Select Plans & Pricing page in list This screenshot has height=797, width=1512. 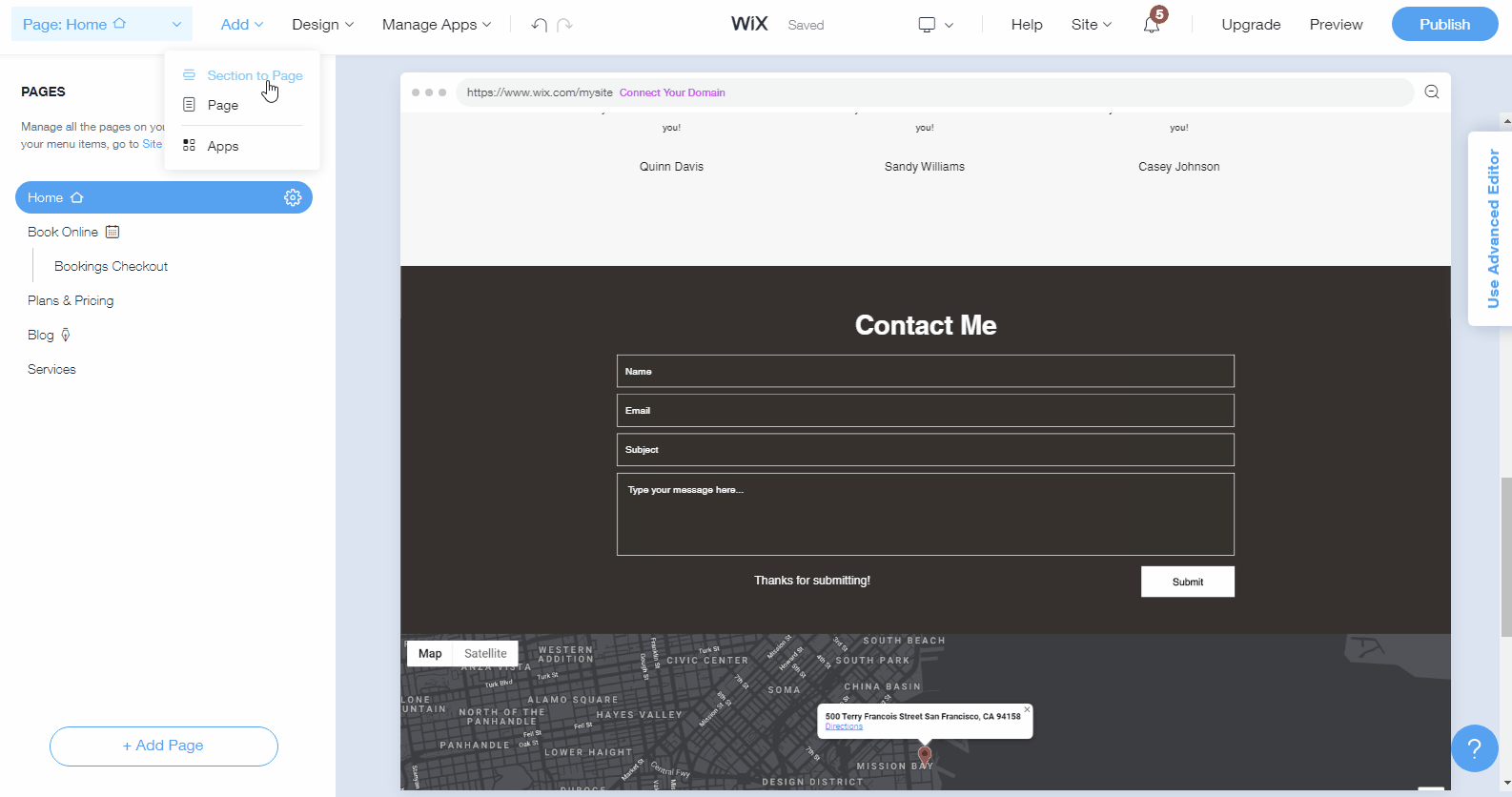click(x=71, y=300)
